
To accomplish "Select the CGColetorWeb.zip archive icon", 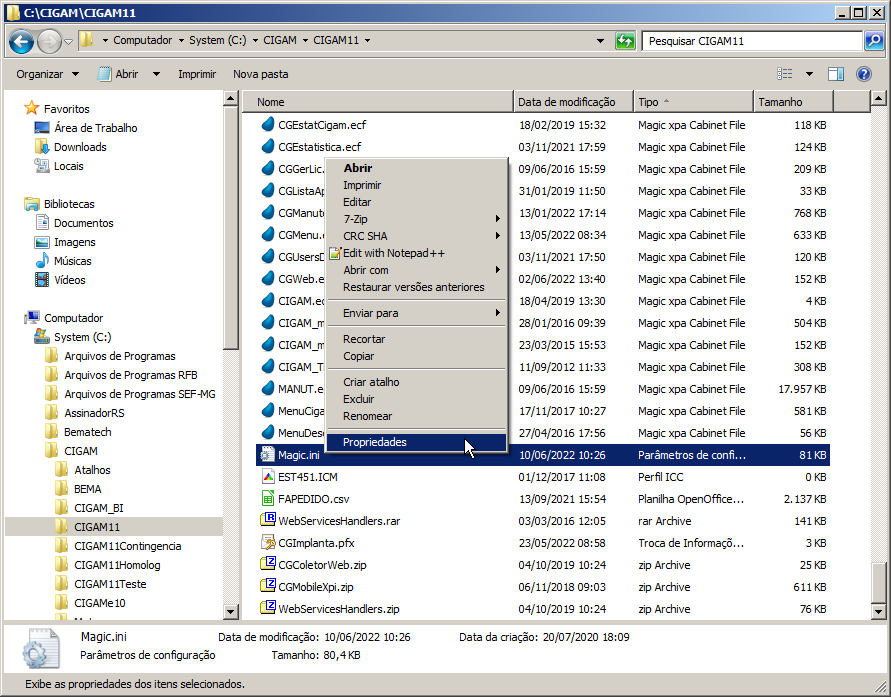I will click(x=268, y=564).
